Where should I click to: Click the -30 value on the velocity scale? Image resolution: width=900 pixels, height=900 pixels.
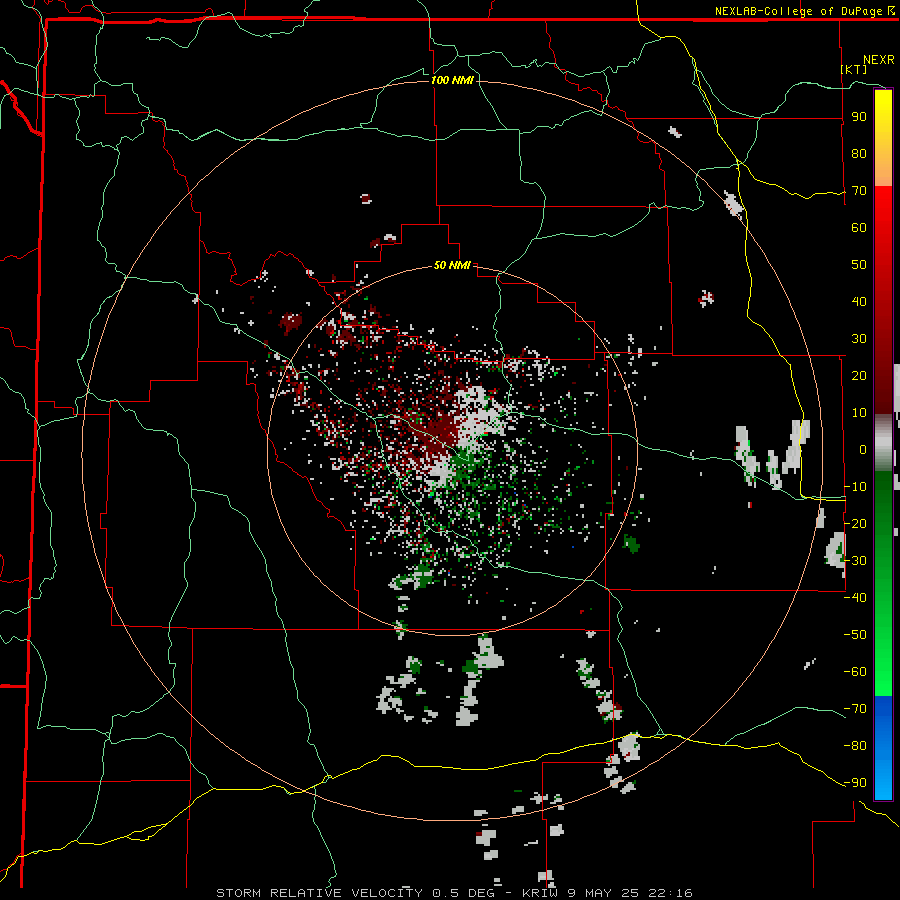[x=855, y=561]
